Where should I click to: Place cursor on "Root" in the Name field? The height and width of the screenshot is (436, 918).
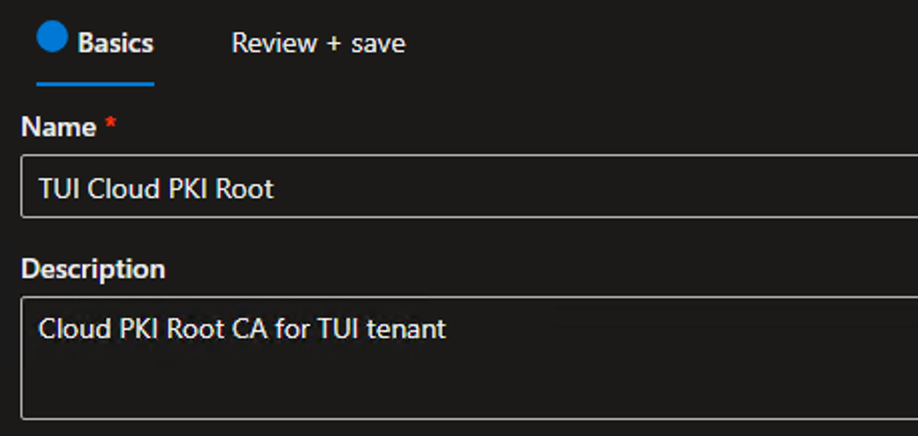[x=245, y=189]
